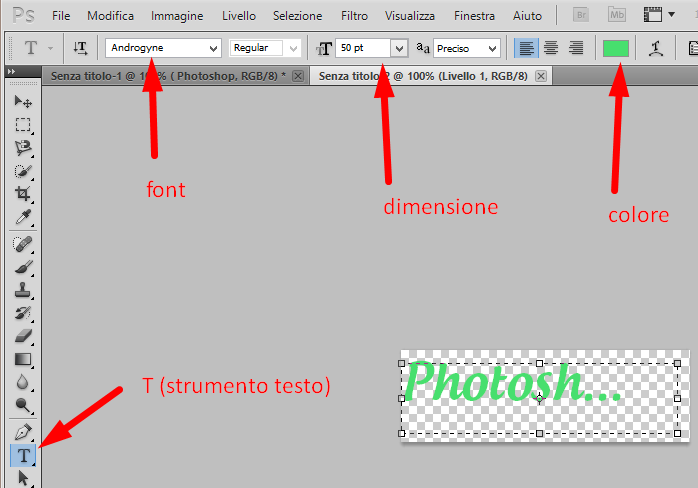Select the Polygonal Lasso tool
Screen dimensions: 698x488
coord(23,148)
